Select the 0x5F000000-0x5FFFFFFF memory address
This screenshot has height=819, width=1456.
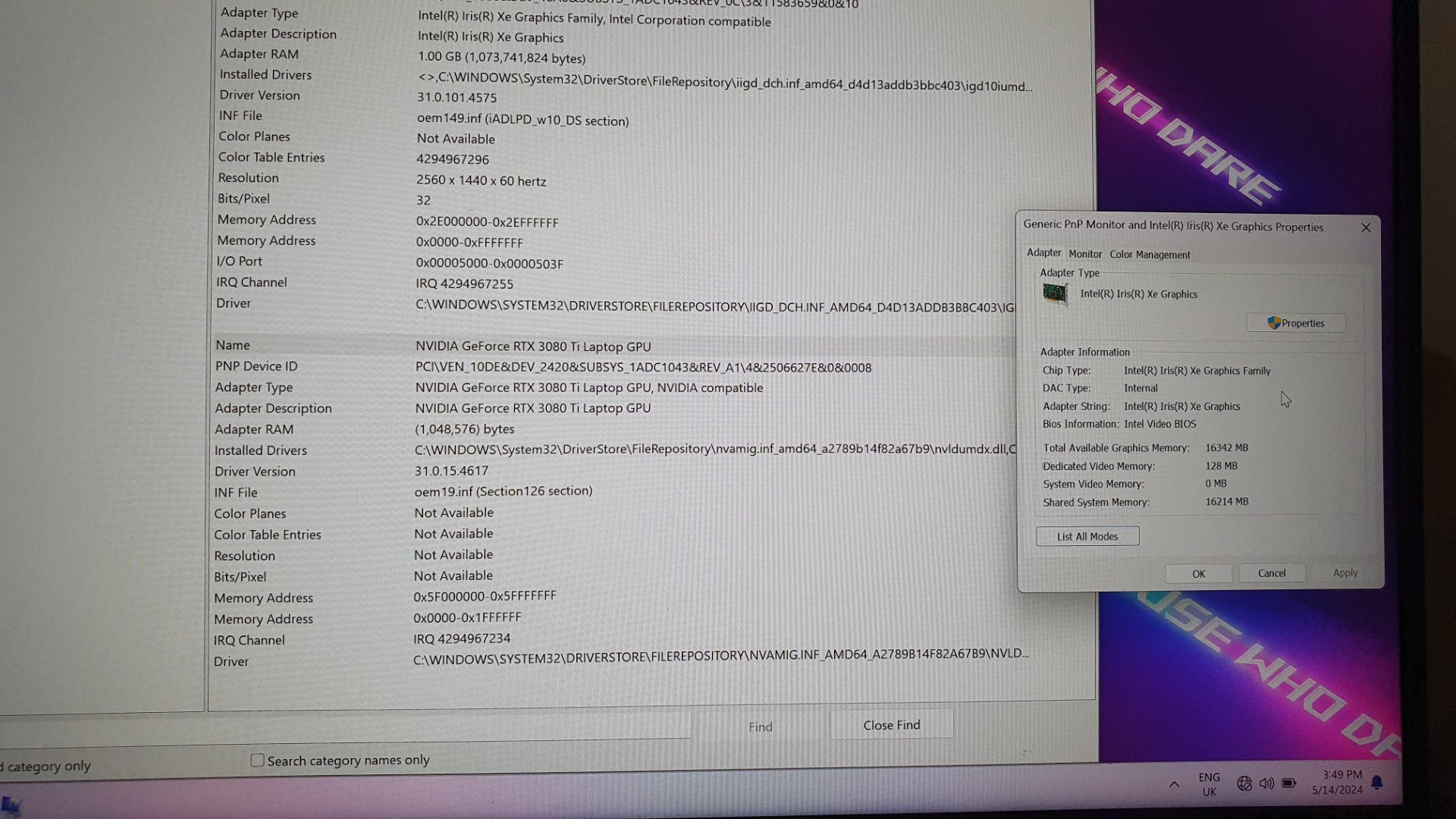tap(485, 597)
